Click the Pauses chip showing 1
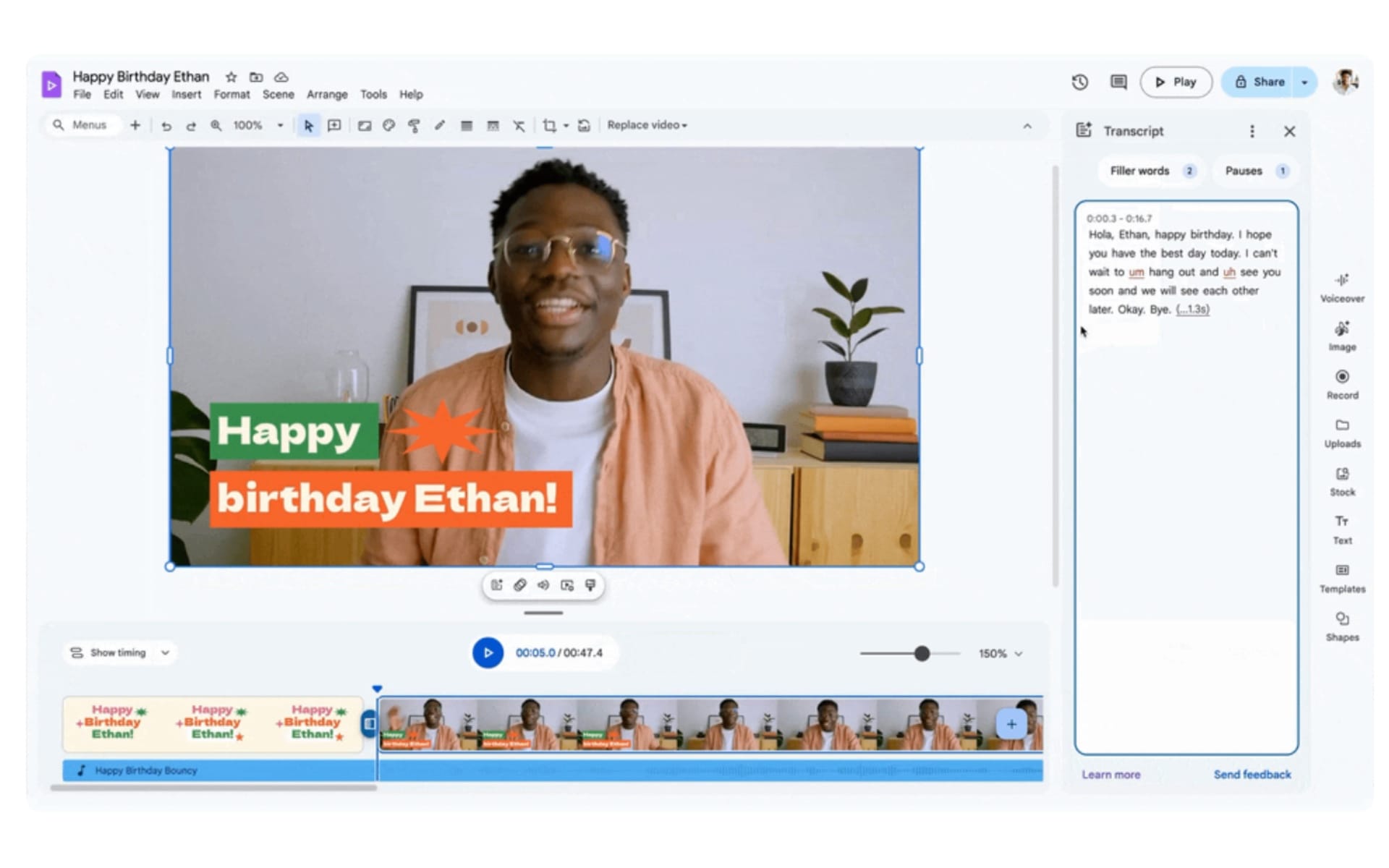 [x=1254, y=171]
